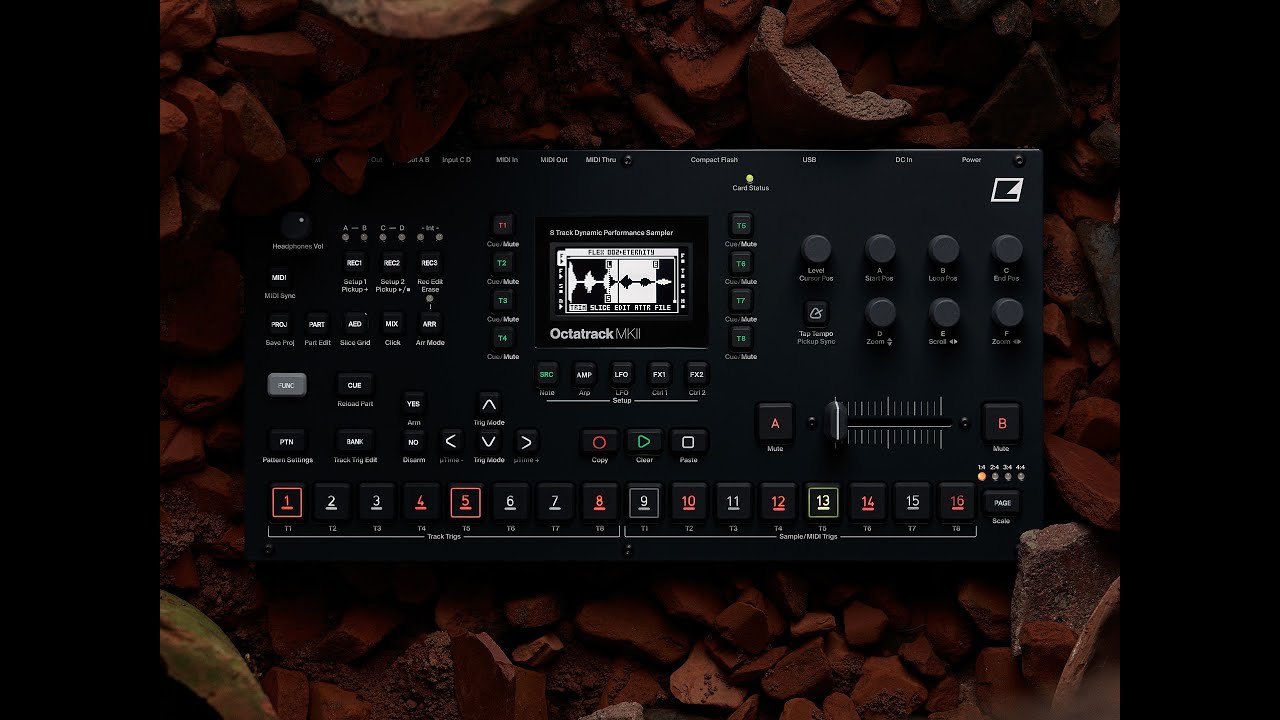Click the FUNC button
1280x720 pixels.
click(x=286, y=385)
